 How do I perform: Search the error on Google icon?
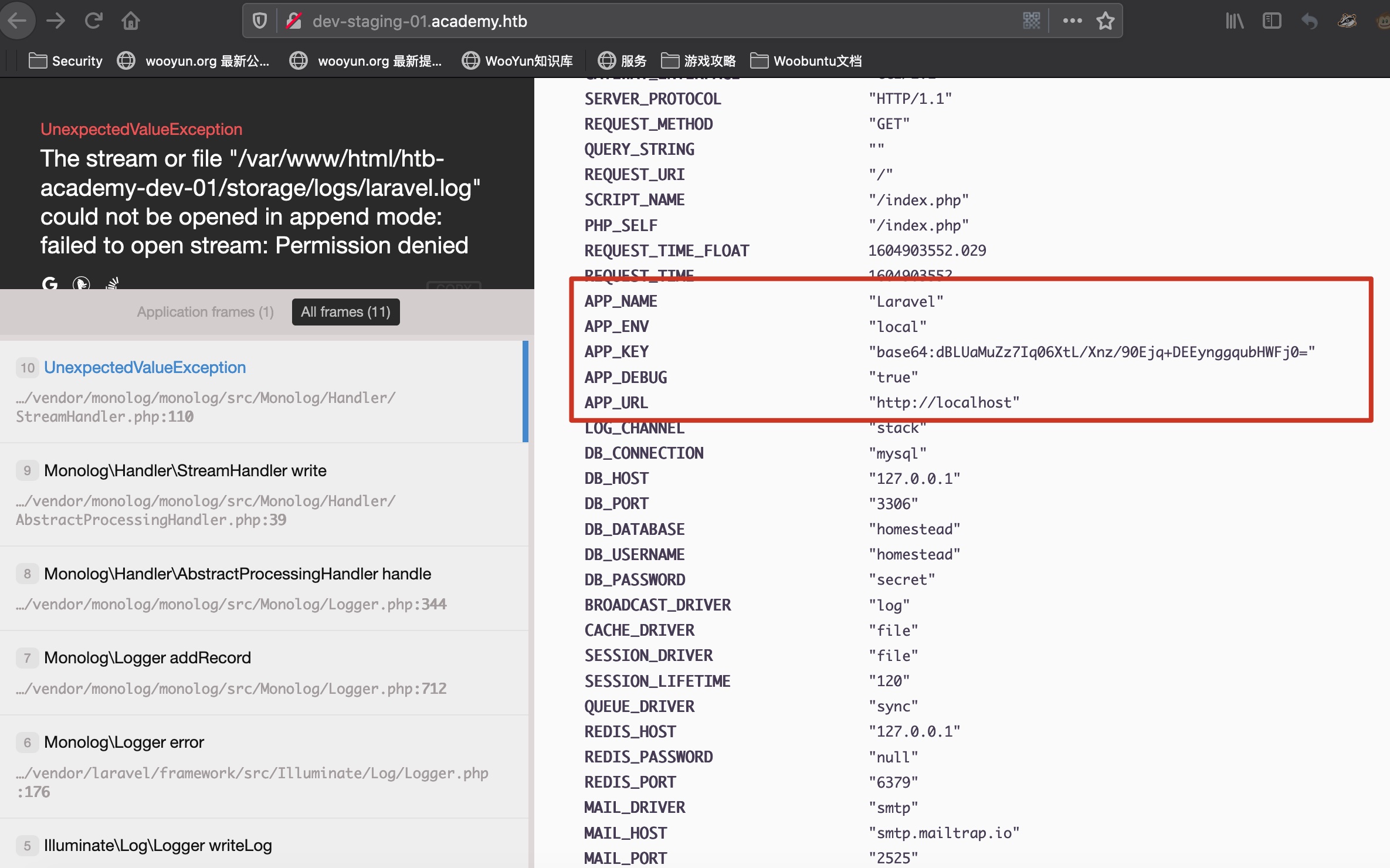(50, 284)
